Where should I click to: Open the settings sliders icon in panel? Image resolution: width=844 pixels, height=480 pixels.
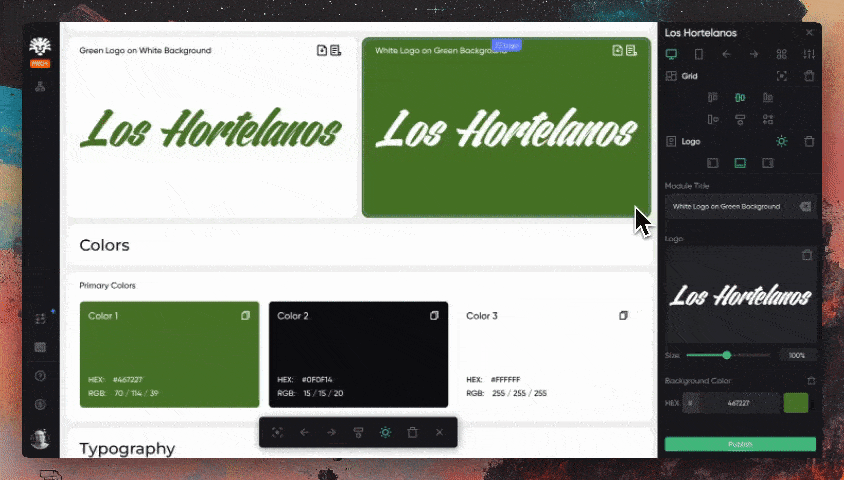pos(809,54)
